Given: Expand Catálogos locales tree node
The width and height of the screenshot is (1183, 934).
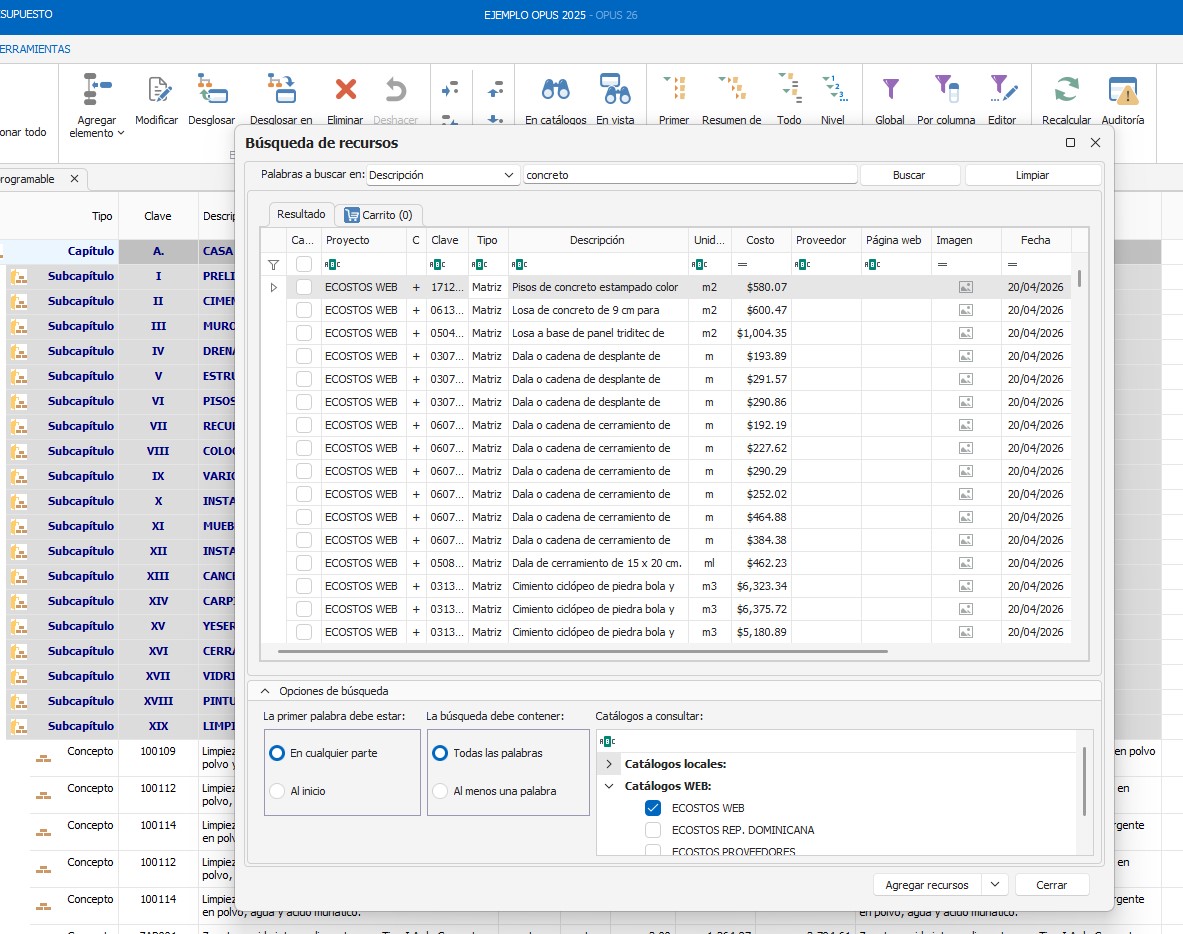Looking at the screenshot, I should (x=609, y=764).
